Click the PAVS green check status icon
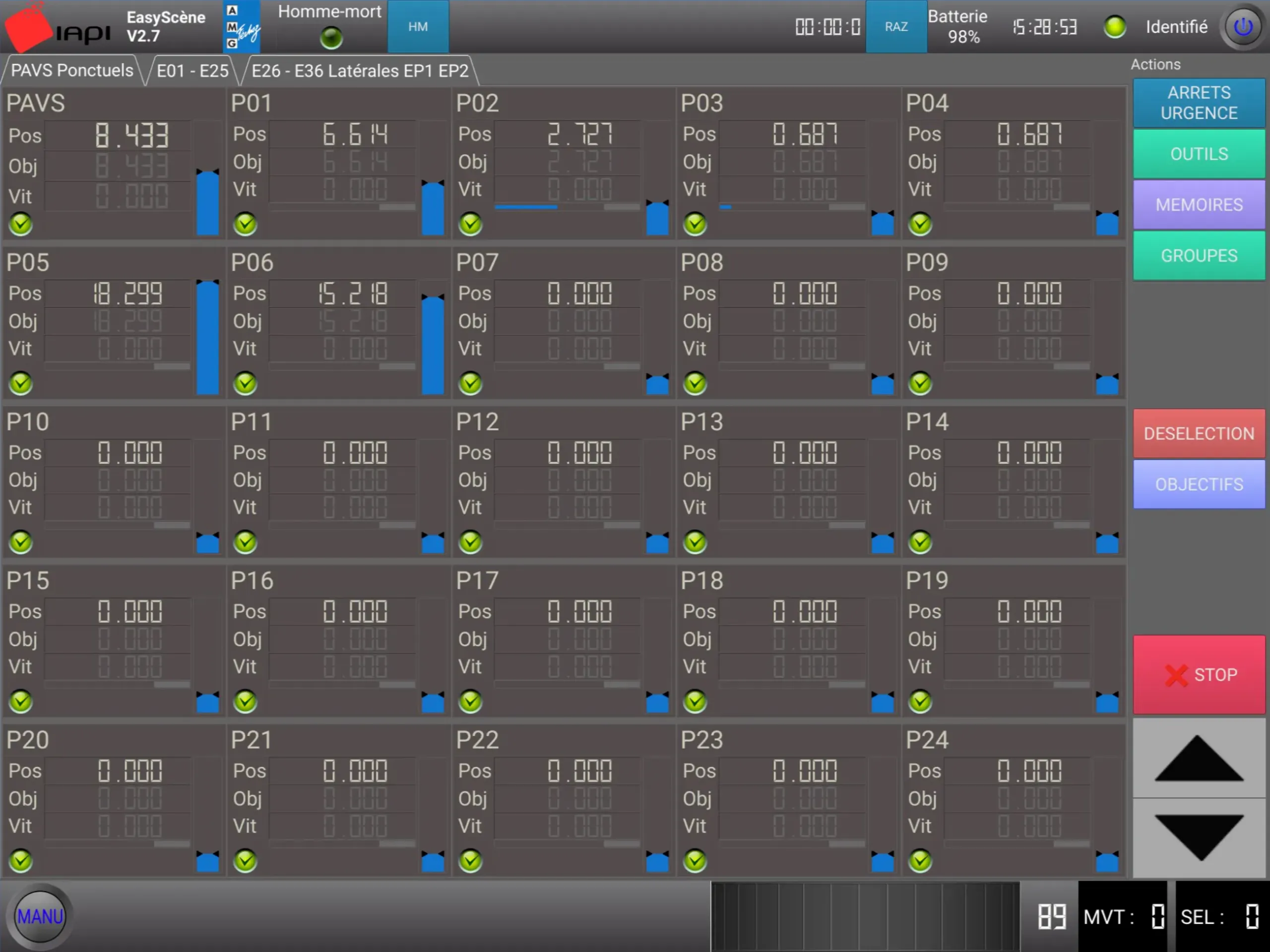Image resolution: width=1270 pixels, height=952 pixels. [x=21, y=224]
